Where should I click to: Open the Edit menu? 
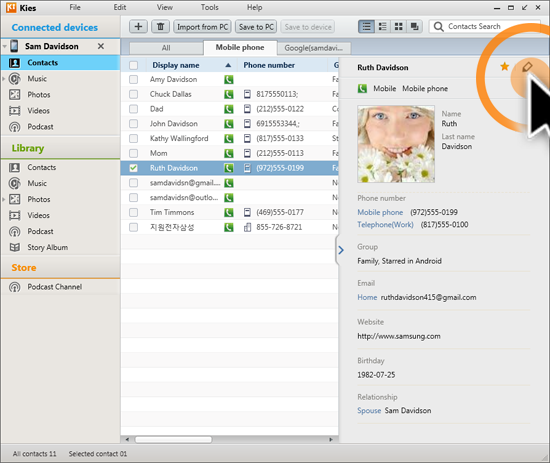pyautogui.click(x=120, y=7)
